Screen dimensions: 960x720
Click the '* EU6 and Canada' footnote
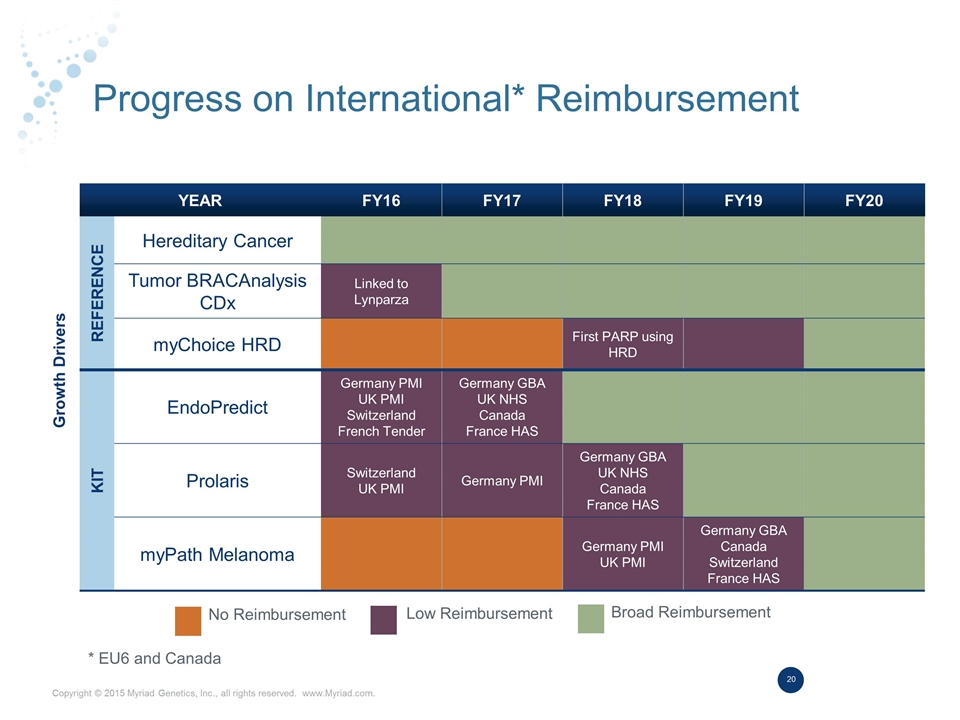[x=154, y=658]
